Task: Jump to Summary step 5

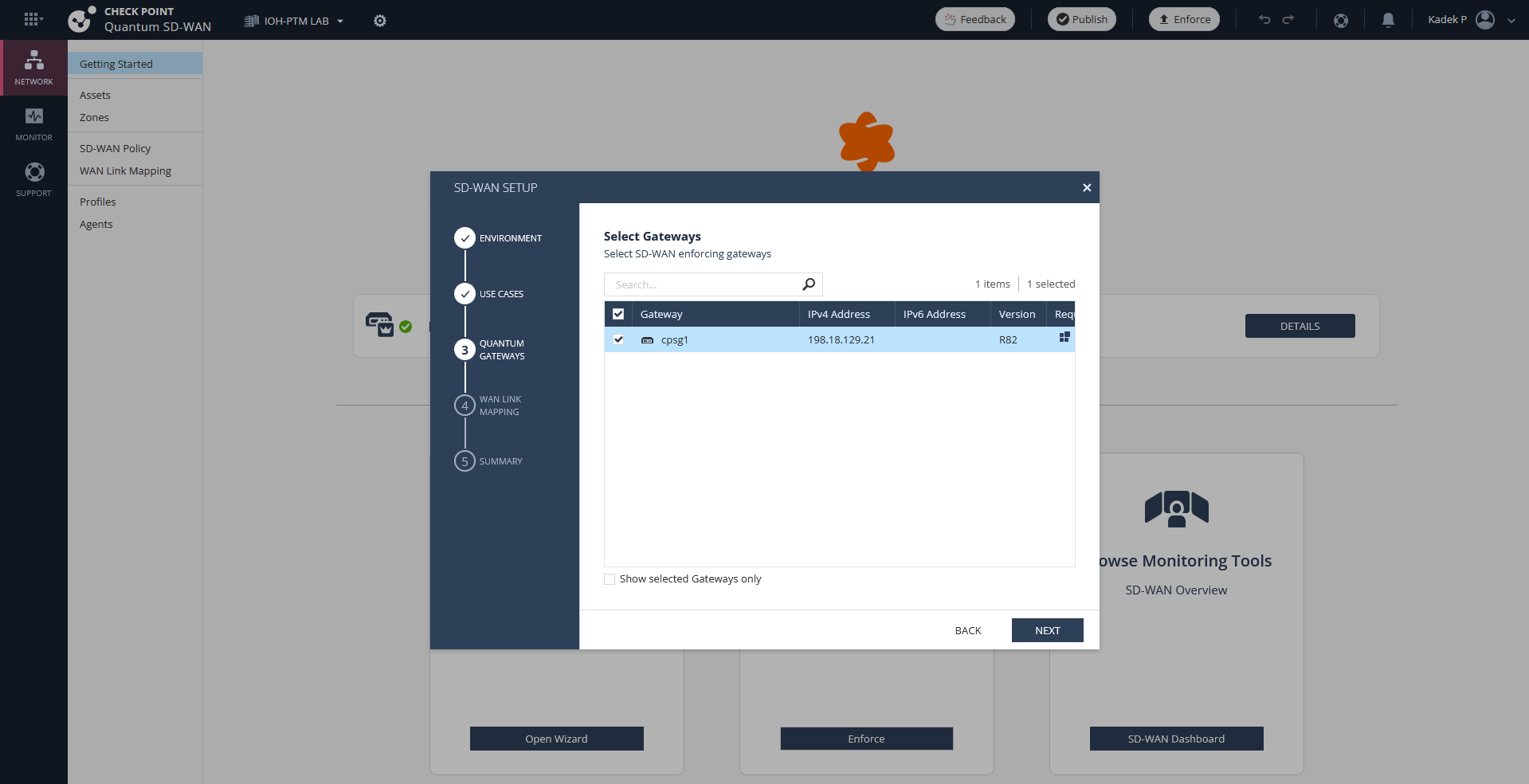Action: [x=488, y=461]
